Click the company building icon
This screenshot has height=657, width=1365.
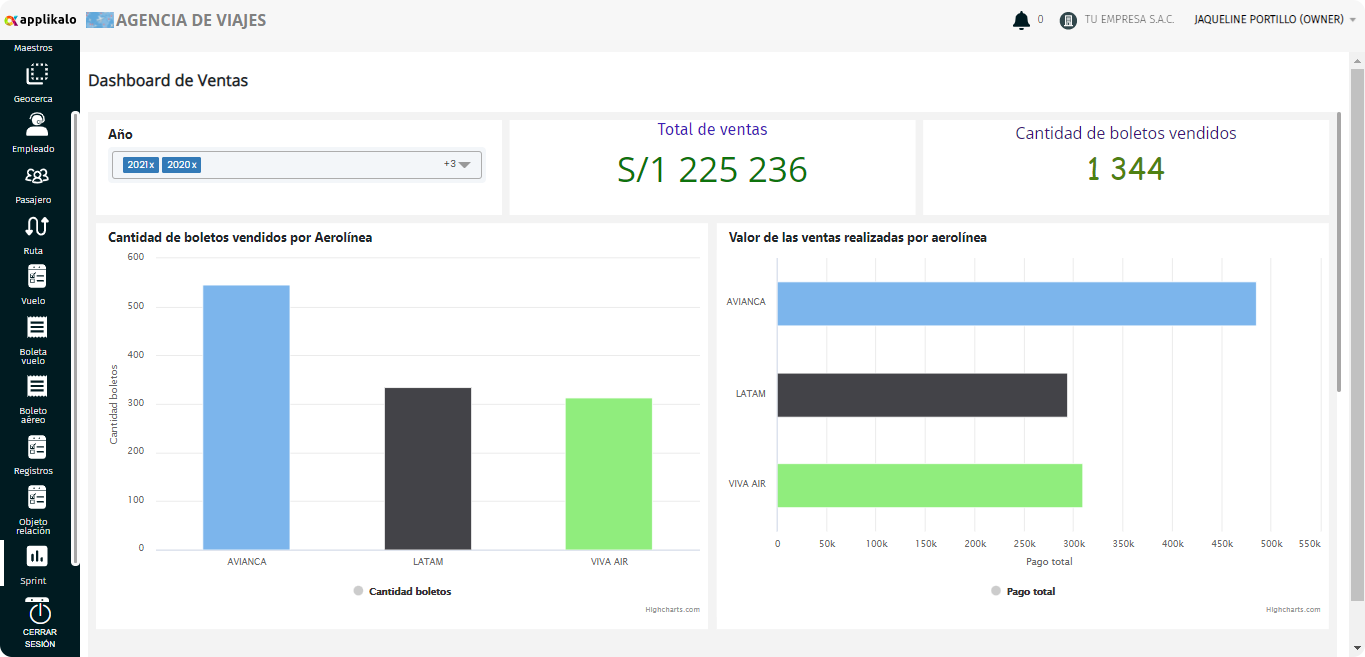click(1068, 20)
